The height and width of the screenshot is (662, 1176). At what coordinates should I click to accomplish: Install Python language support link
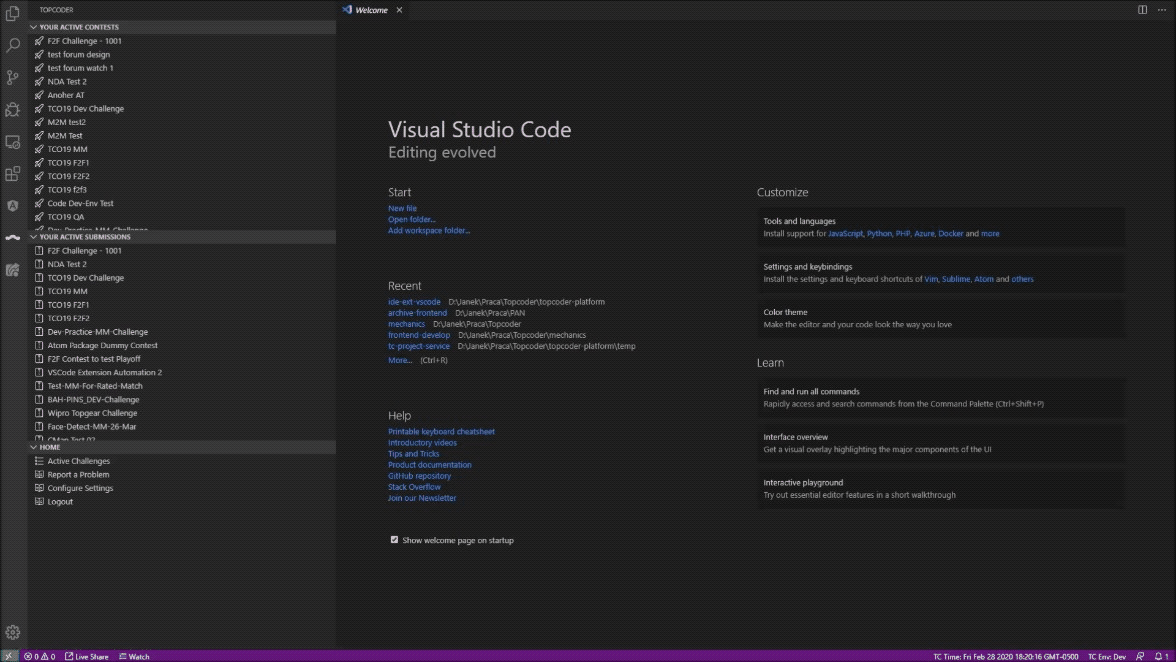point(879,234)
